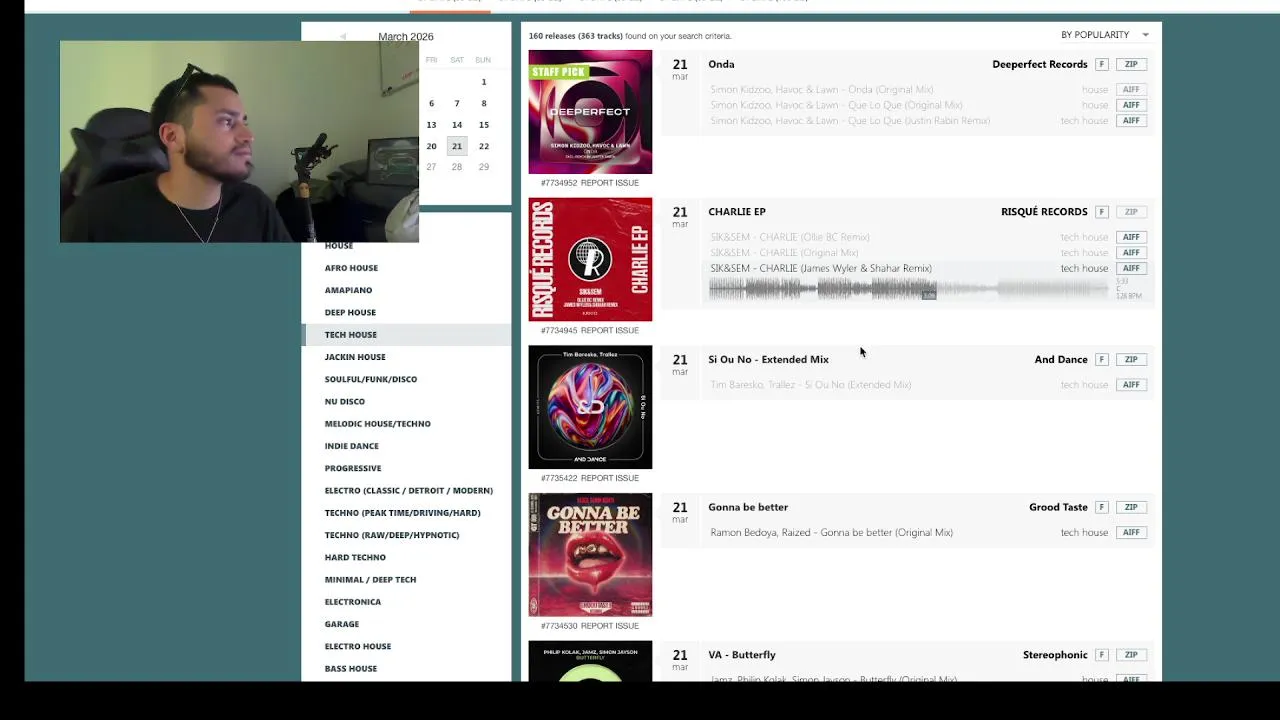Select the MELODIC HOUSE/TECHNO genre
1280x720 pixels.
coord(378,424)
